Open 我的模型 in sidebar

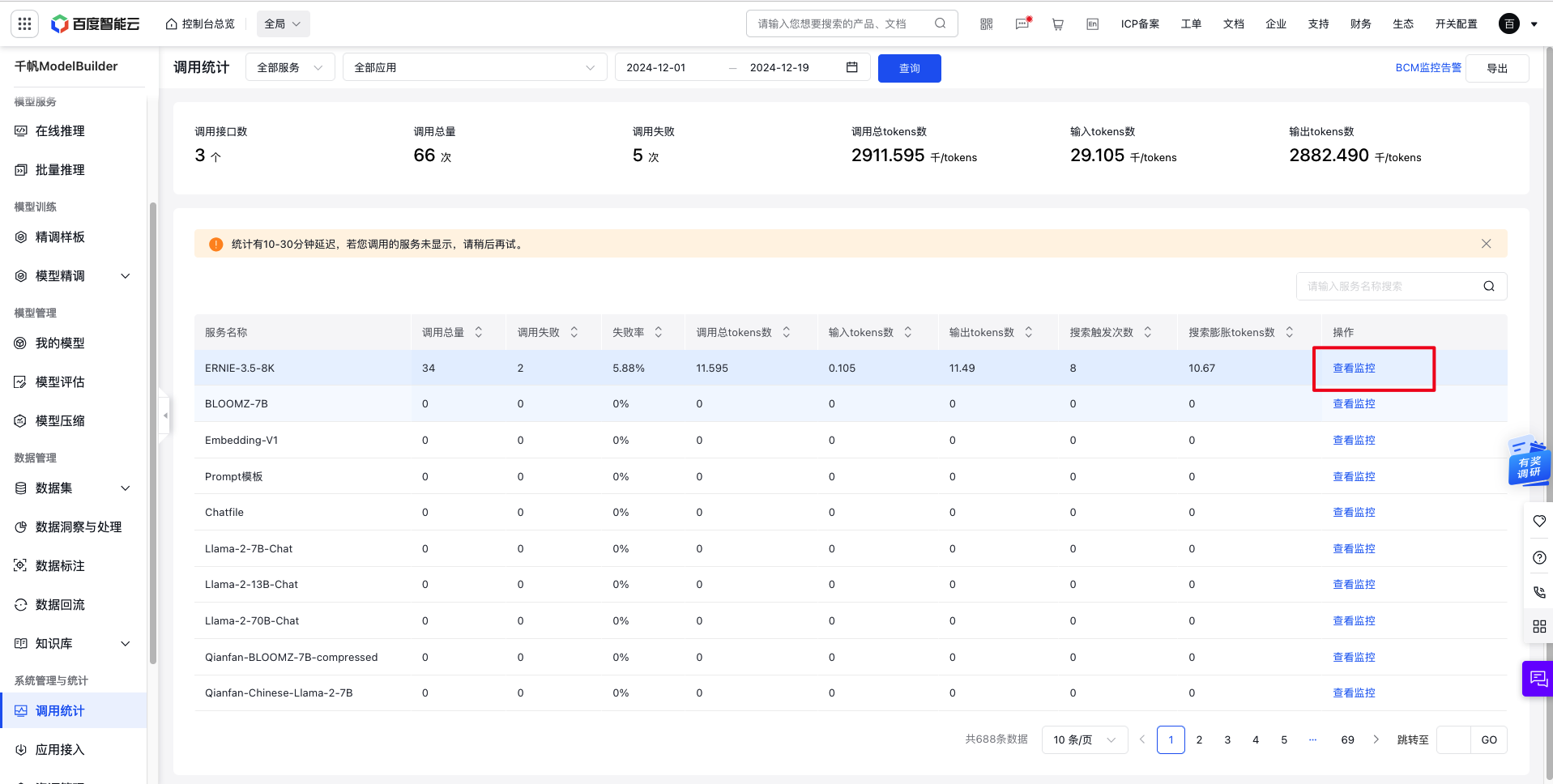(60, 343)
